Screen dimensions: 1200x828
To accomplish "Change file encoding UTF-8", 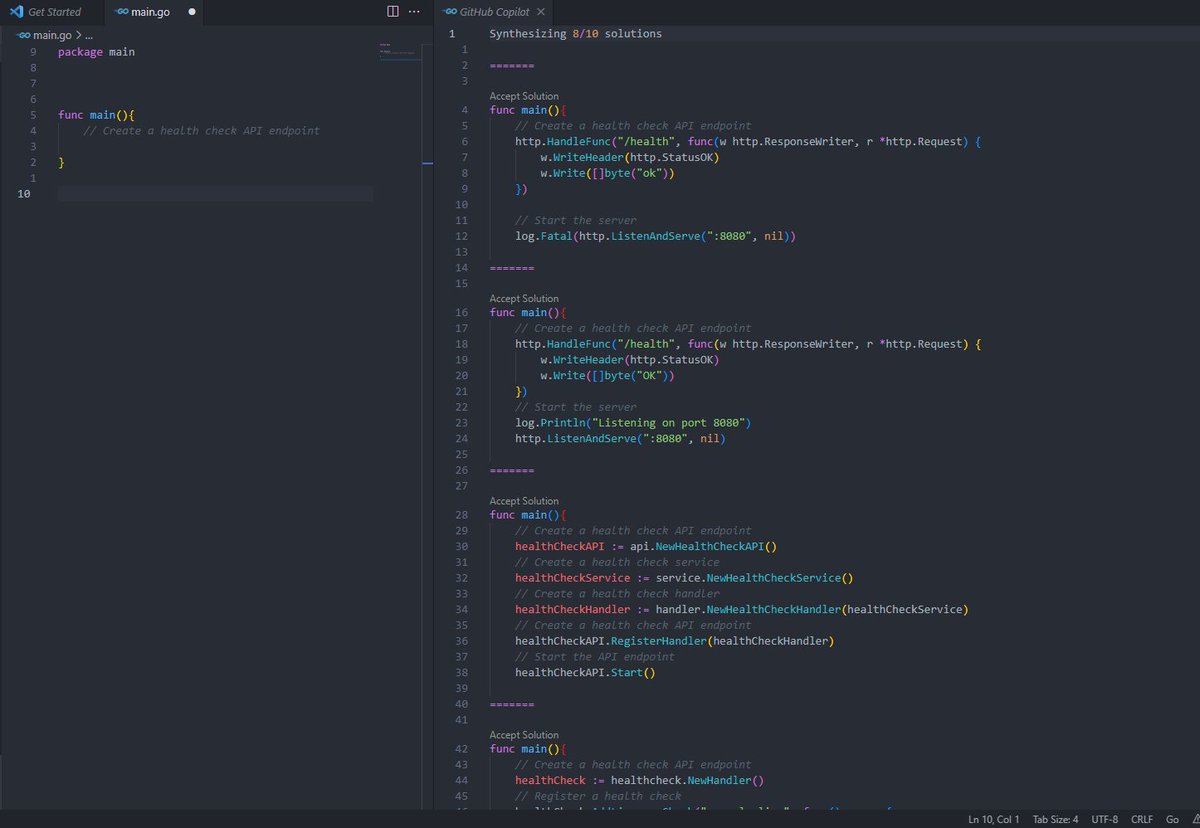I will pos(1104,819).
